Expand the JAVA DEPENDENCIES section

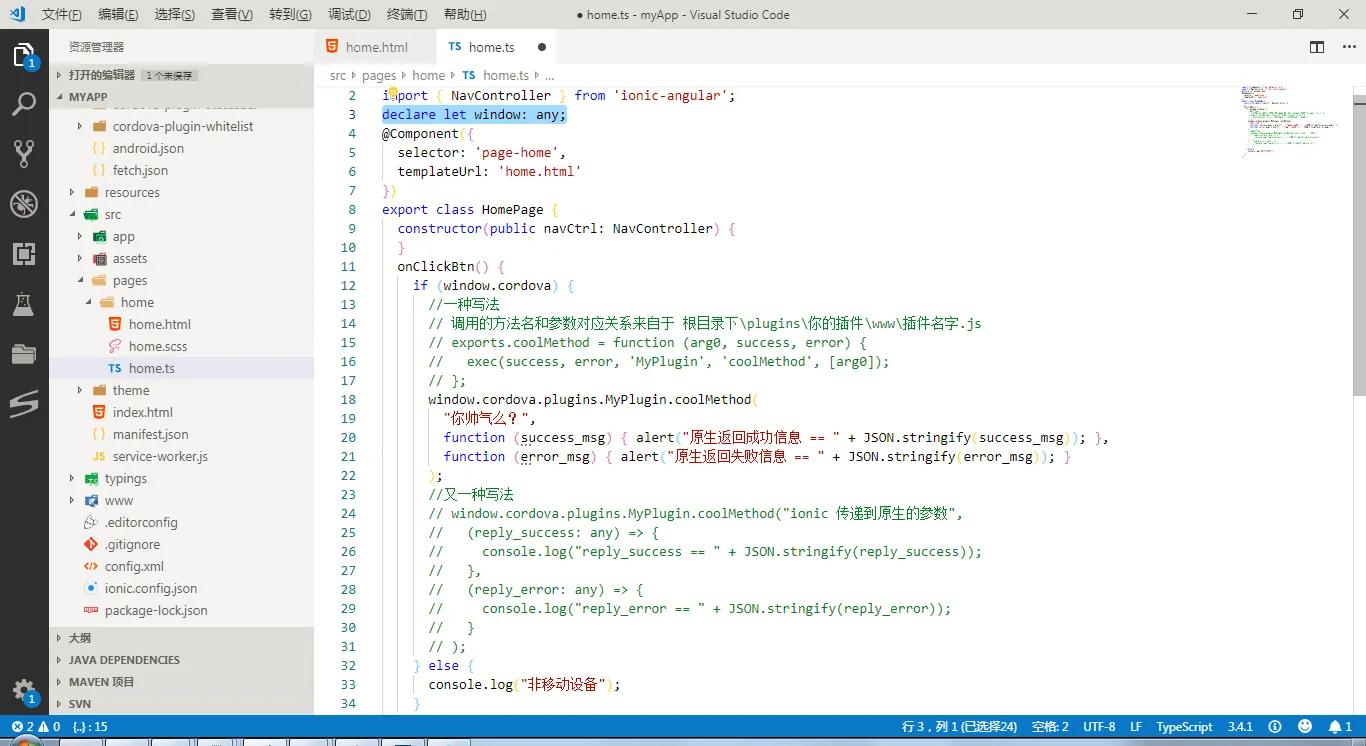tap(182, 660)
